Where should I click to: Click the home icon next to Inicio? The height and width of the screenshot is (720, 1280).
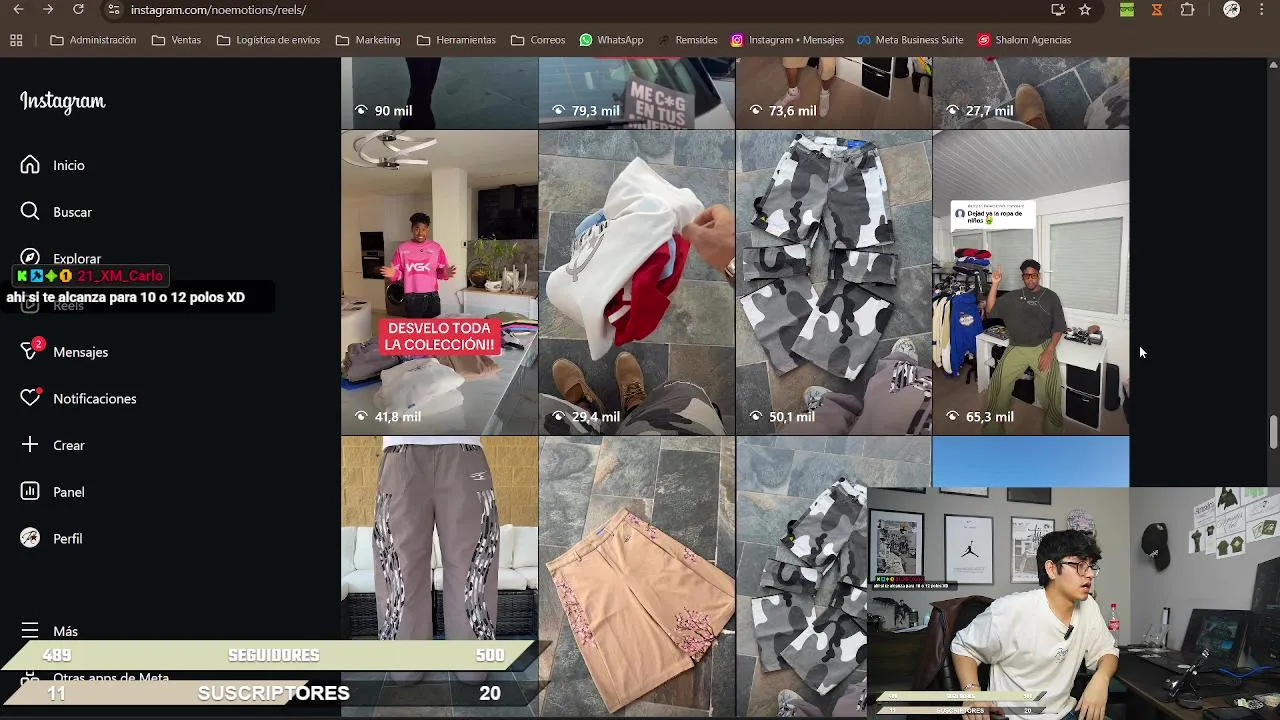[x=30, y=165]
